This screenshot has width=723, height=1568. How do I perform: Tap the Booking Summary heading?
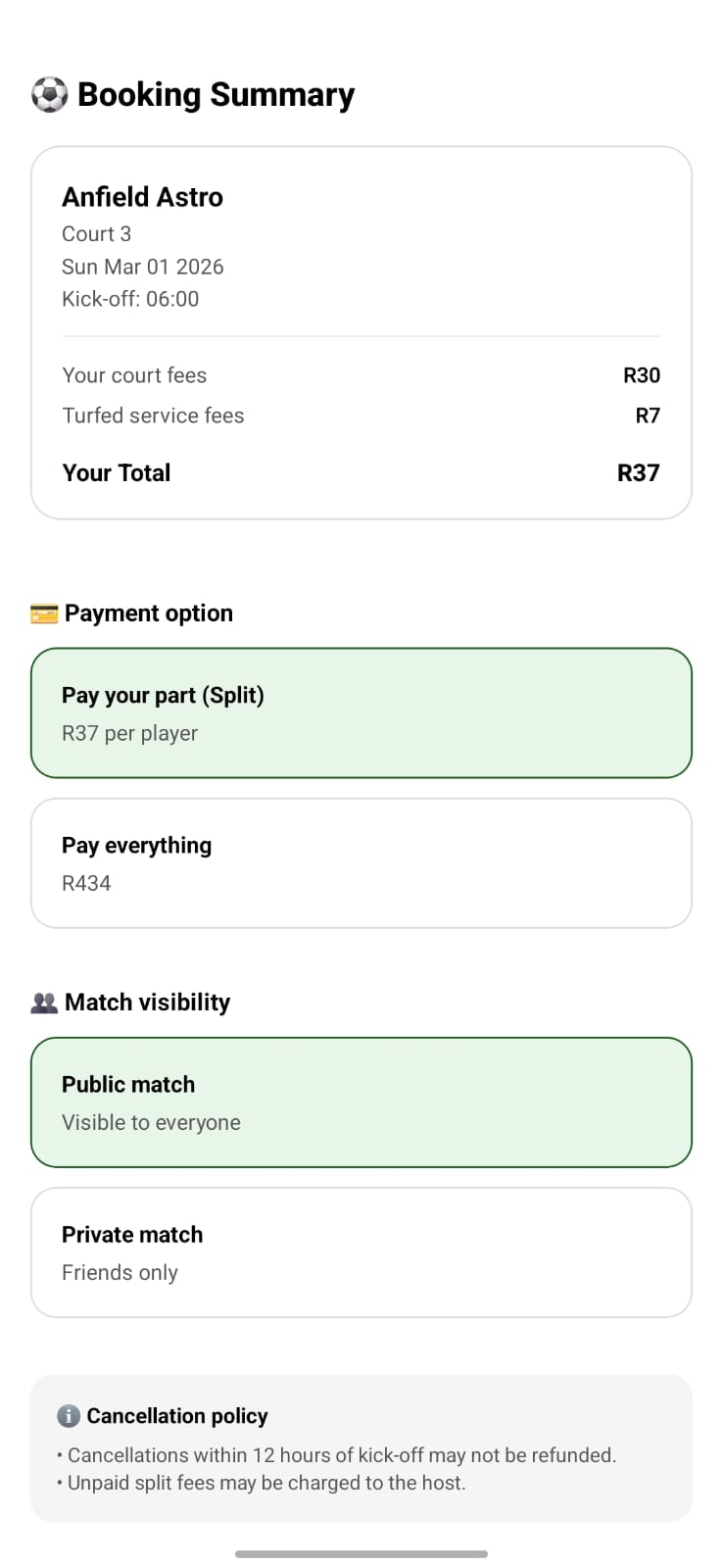point(216,95)
